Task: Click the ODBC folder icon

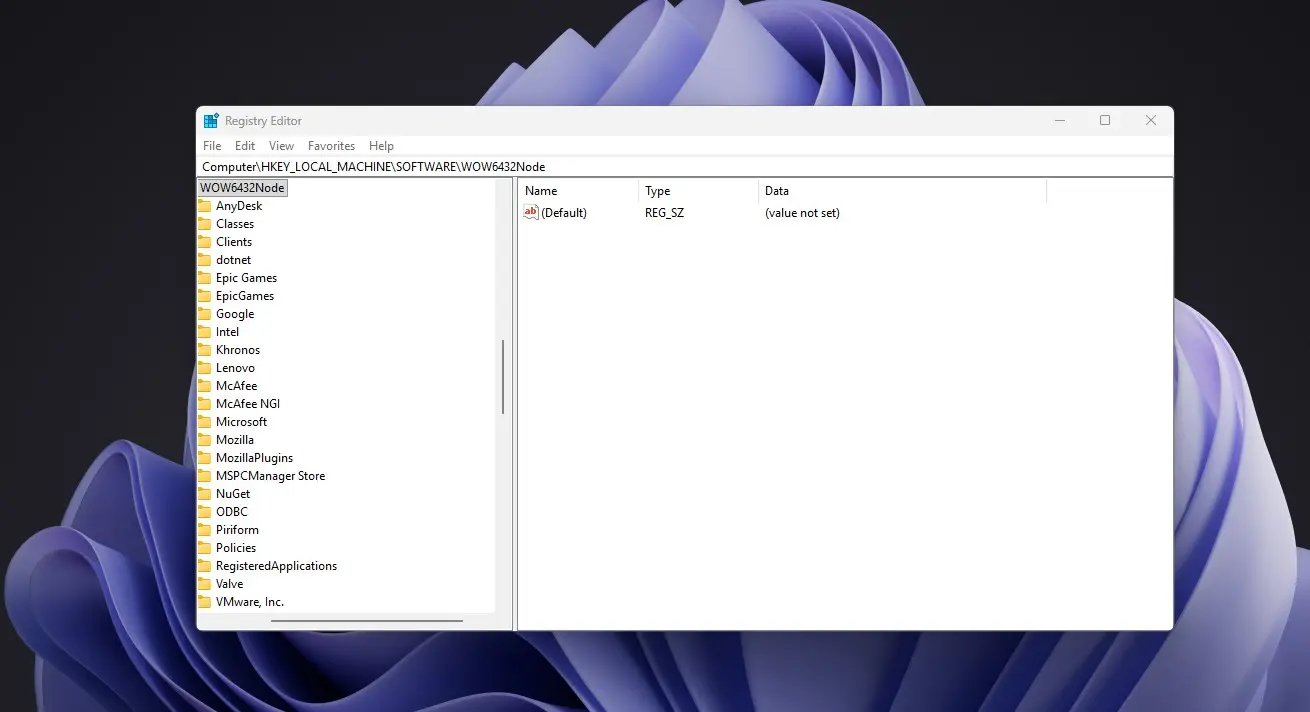Action: (204, 512)
